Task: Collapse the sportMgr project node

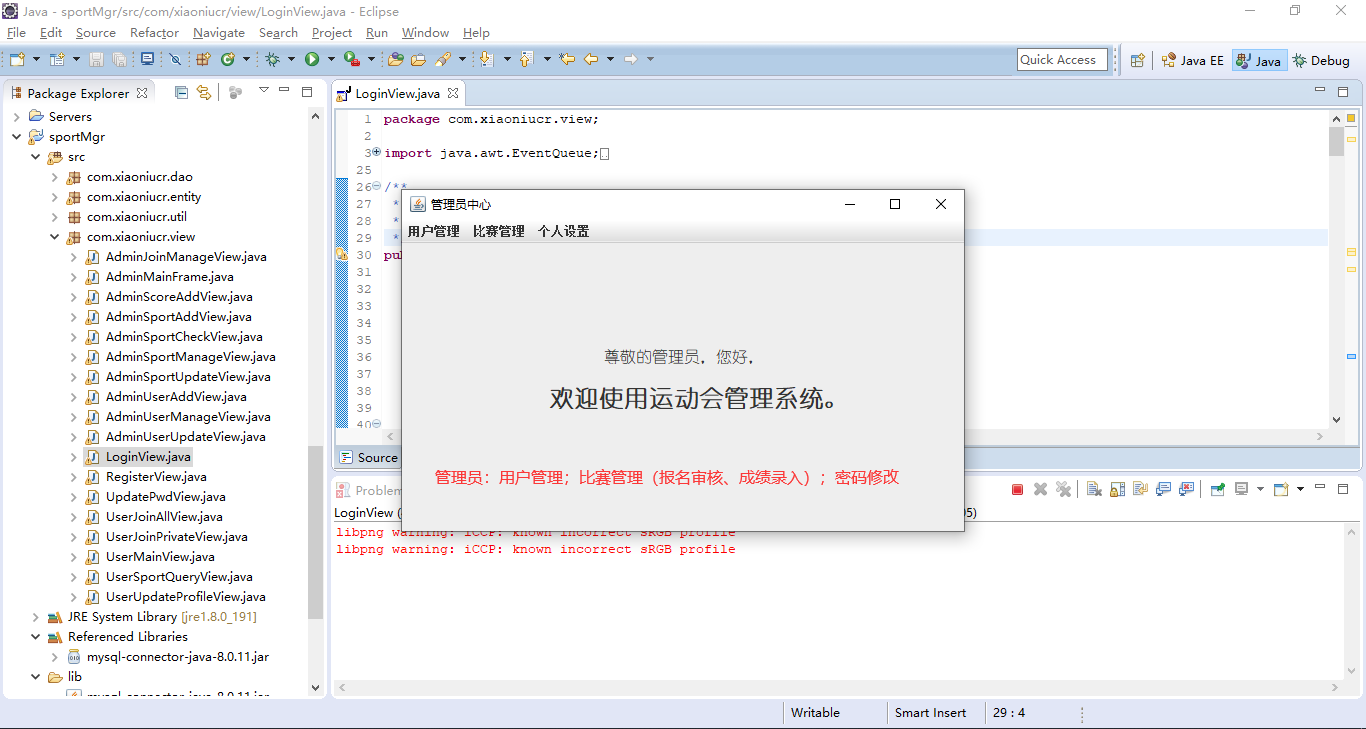Action: [x=16, y=137]
